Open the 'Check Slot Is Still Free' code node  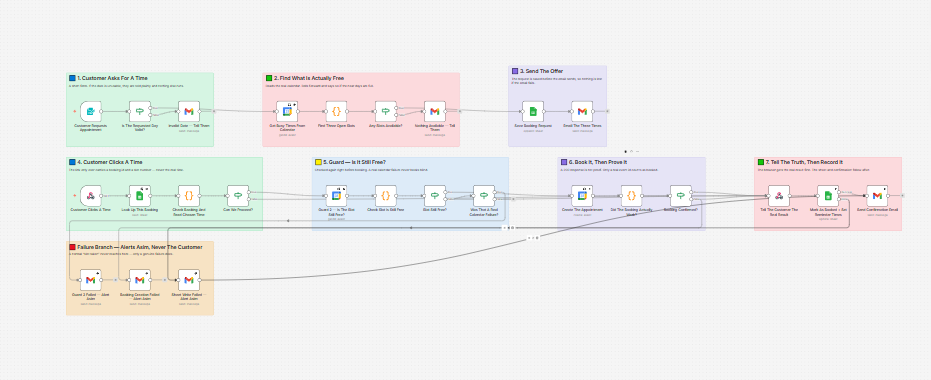point(385,195)
